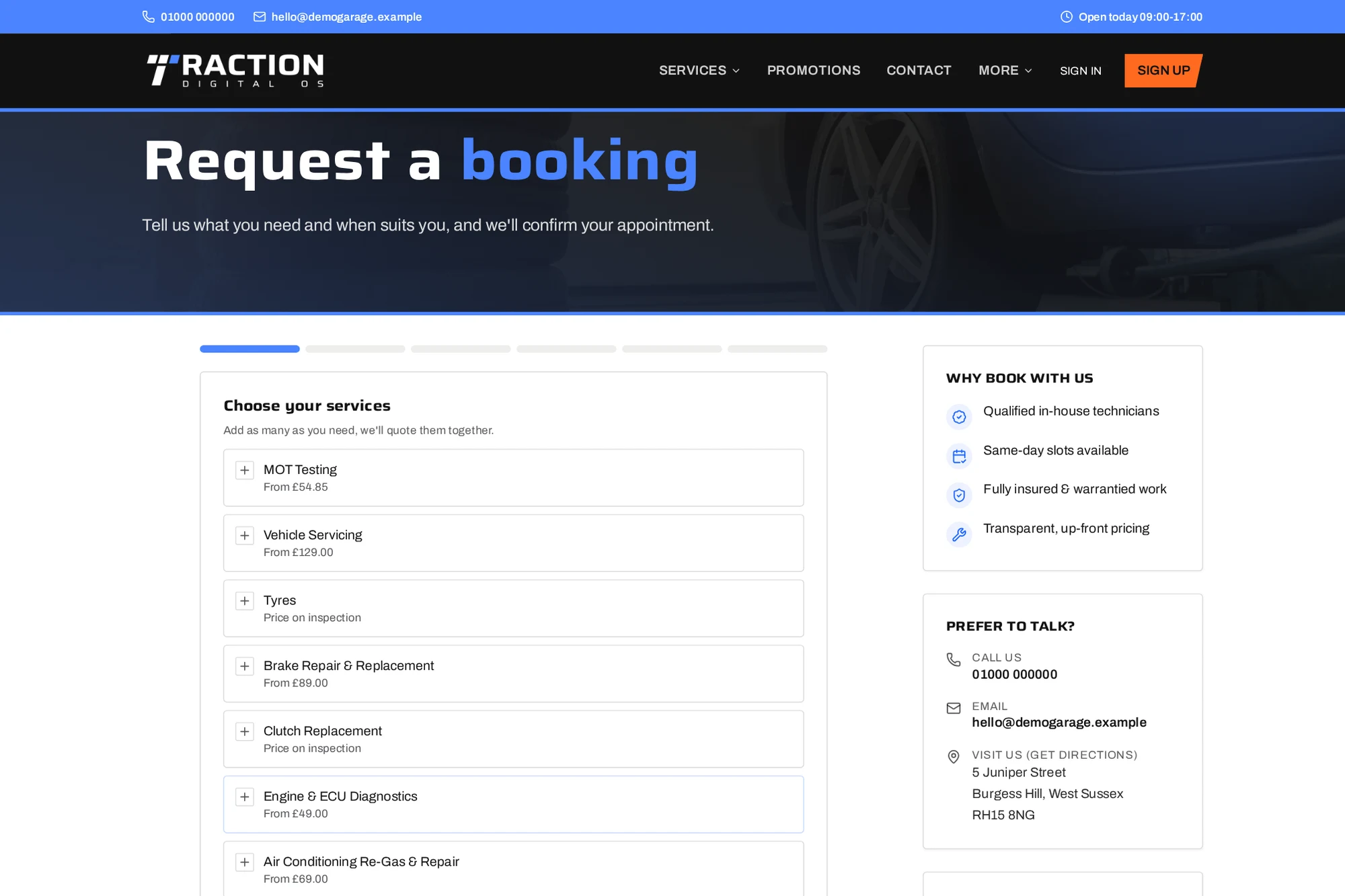Add MOT Testing with its plus box
This screenshot has width=1345, height=896.
245,470
